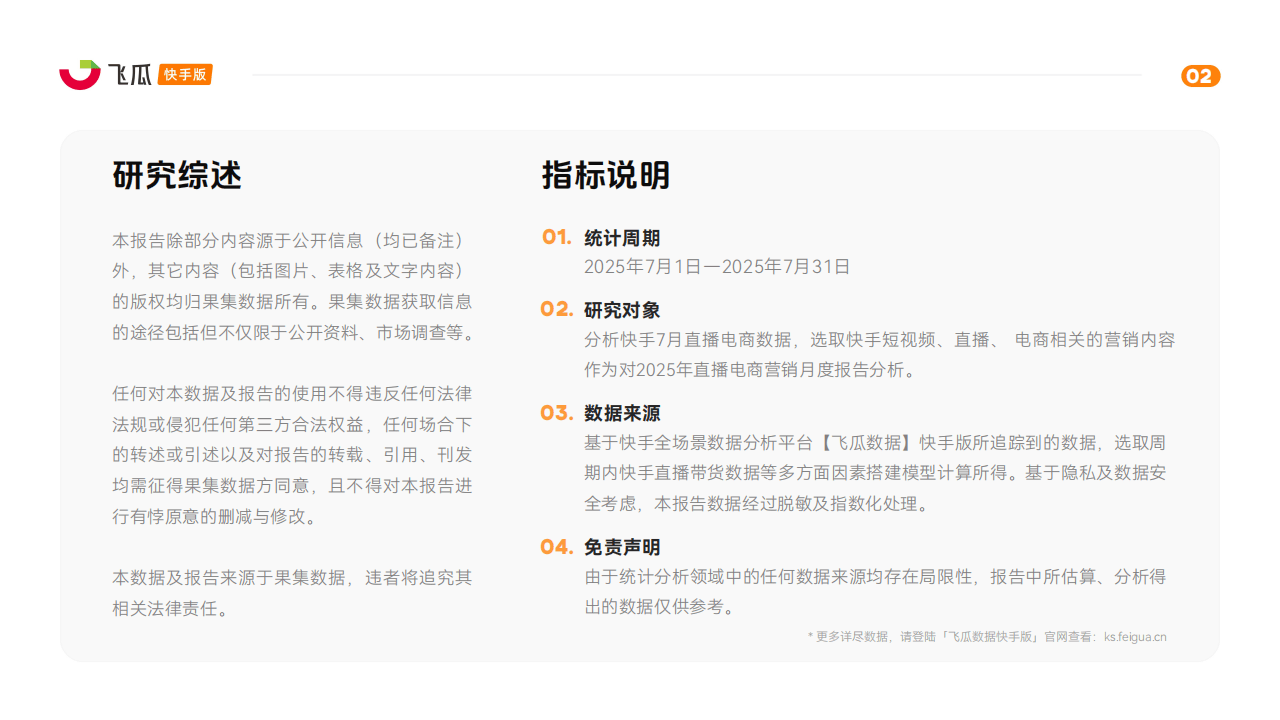
Task: Click the 03. marker beside 数据来源
Action: coord(556,413)
